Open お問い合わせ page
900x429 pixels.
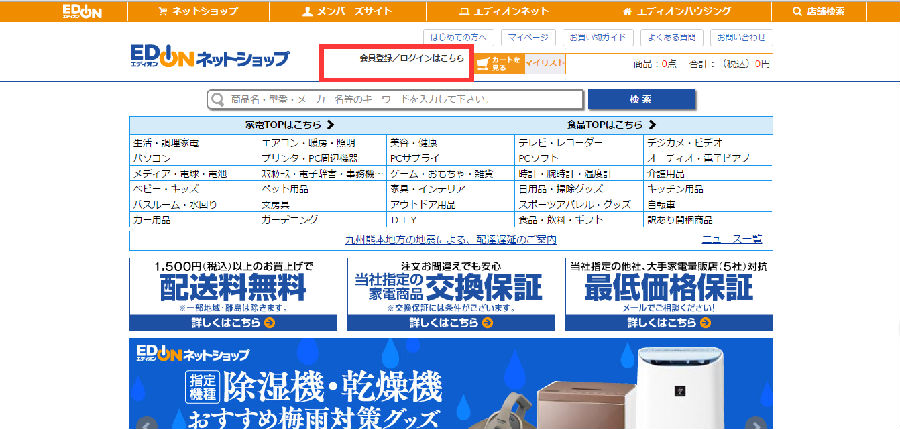741,37
